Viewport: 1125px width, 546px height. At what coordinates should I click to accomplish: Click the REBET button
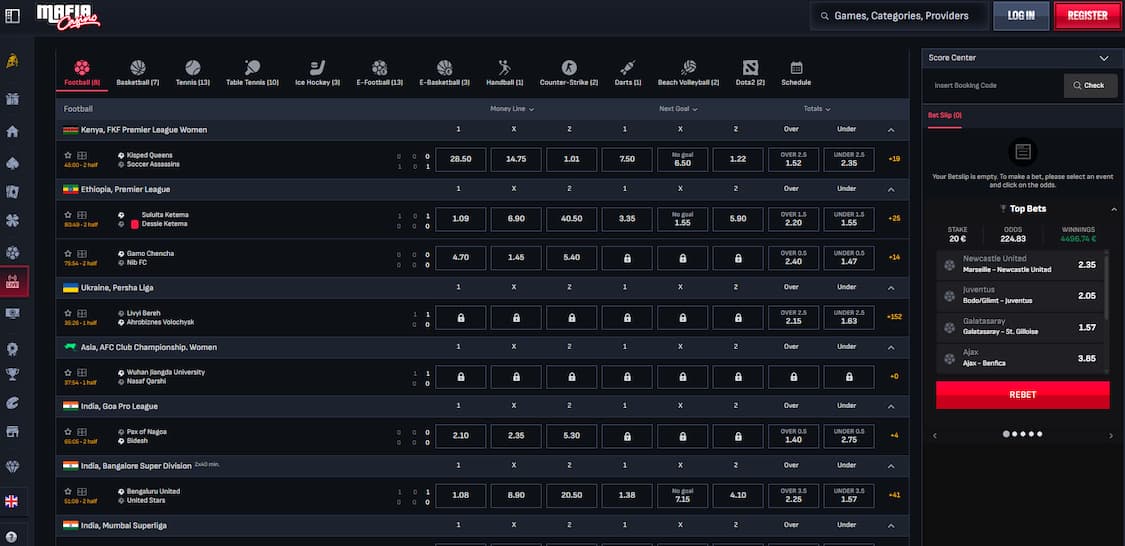point(1022,395)
